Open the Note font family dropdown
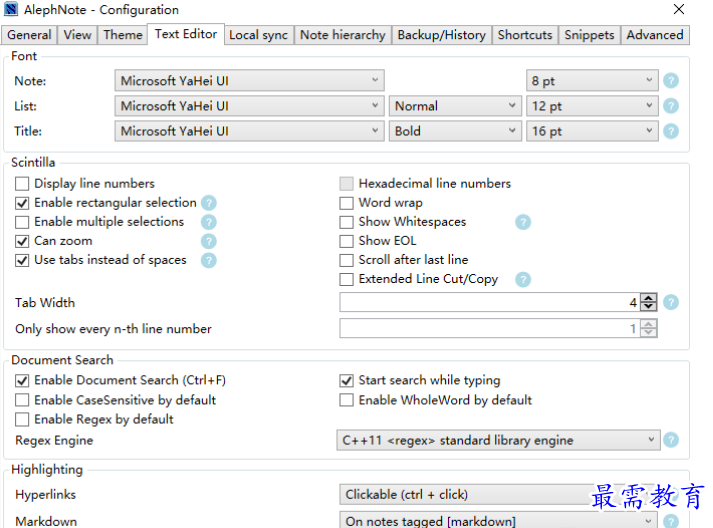This screenshot has width=713, height=528. (x=250, y=80)
